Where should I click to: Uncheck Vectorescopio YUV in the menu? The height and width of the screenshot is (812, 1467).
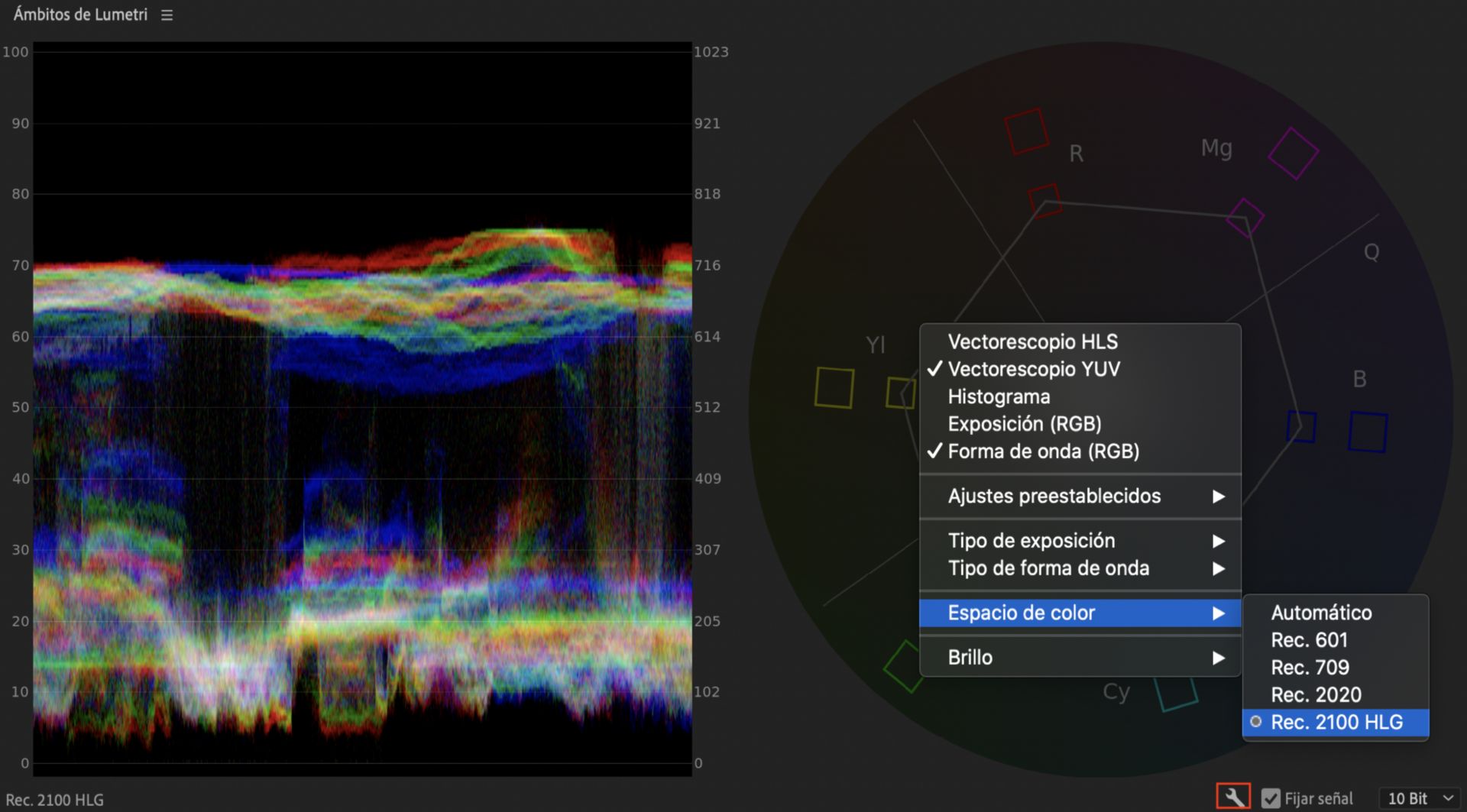pyautogui.click(x=1033, y=369)
